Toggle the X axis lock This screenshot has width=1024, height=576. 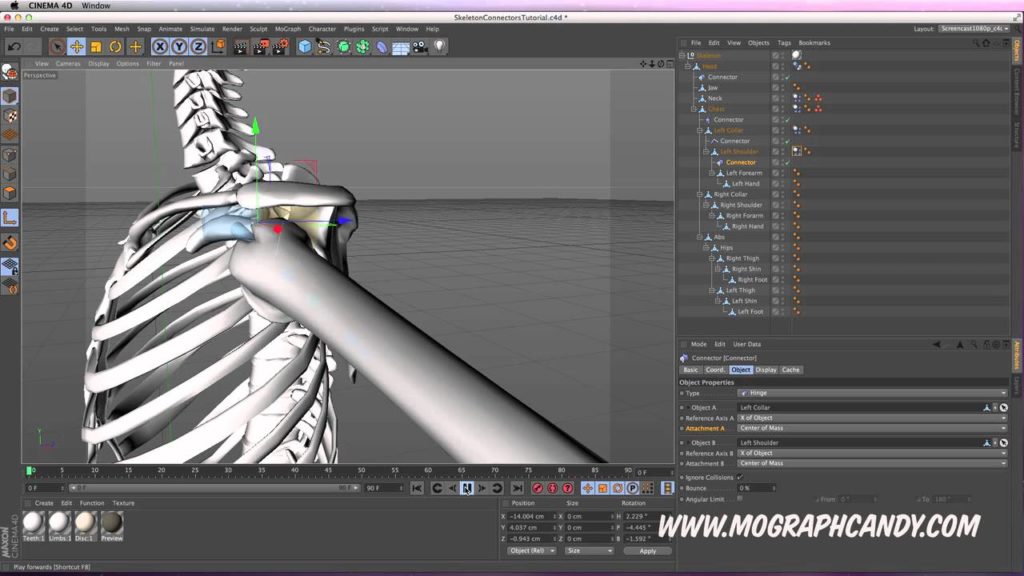pyautogui.click(x=159, y=47)
